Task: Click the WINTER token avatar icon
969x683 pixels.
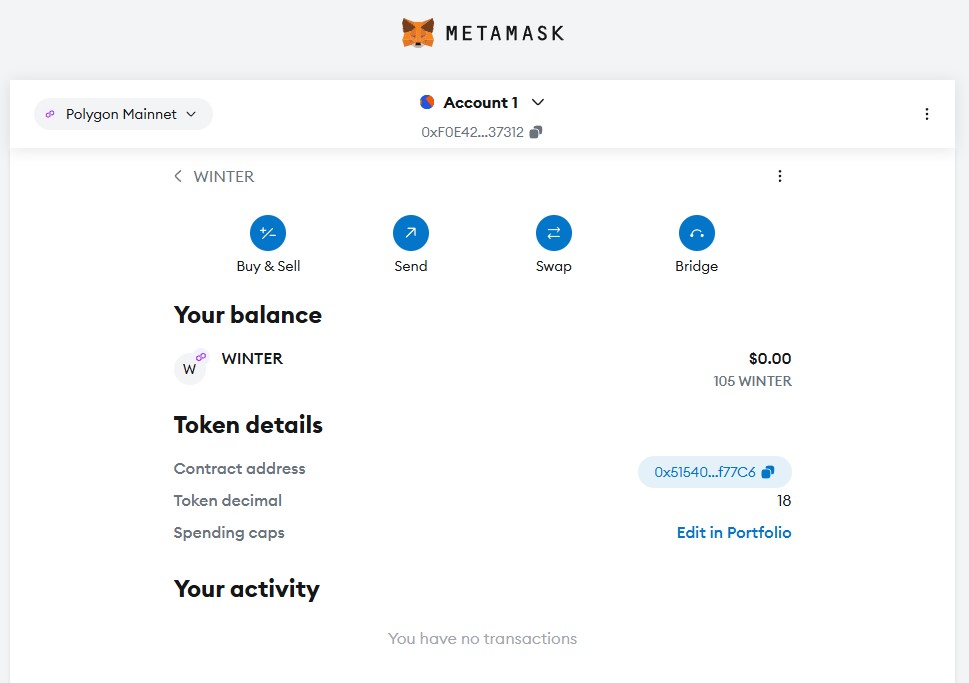Action: point(189,368)
